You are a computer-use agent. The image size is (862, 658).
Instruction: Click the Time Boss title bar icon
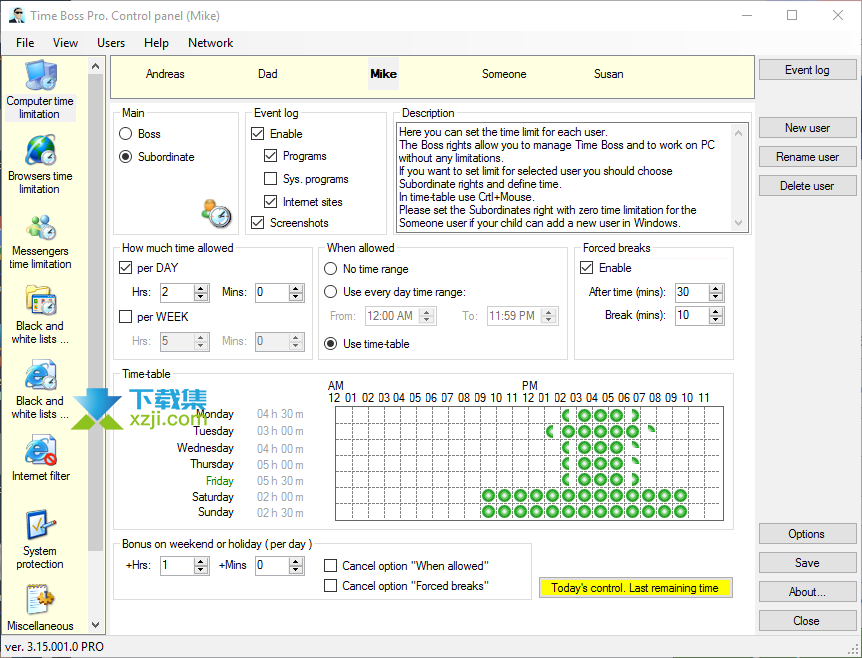[16, 15]
